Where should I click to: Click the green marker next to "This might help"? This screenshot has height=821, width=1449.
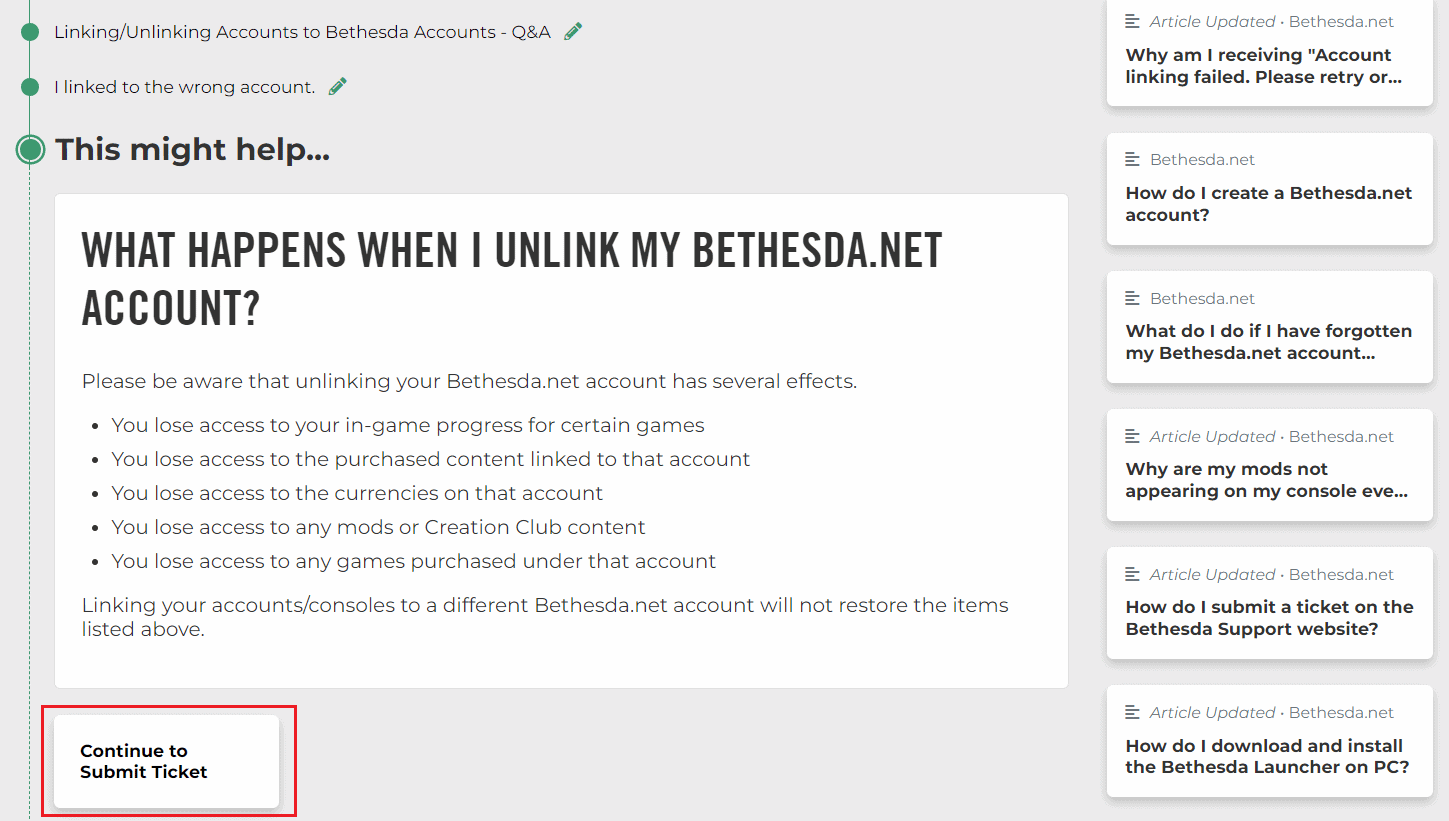(29, 149)
